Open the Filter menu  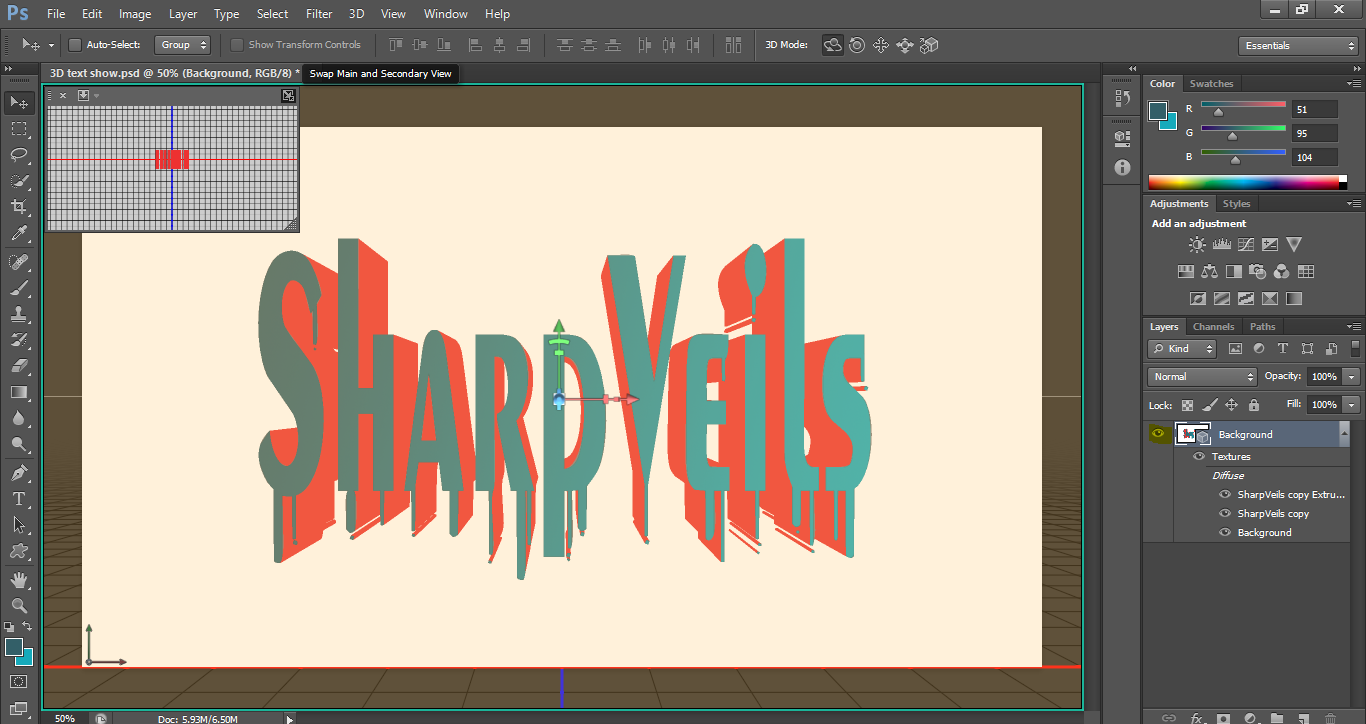(319, 14)
